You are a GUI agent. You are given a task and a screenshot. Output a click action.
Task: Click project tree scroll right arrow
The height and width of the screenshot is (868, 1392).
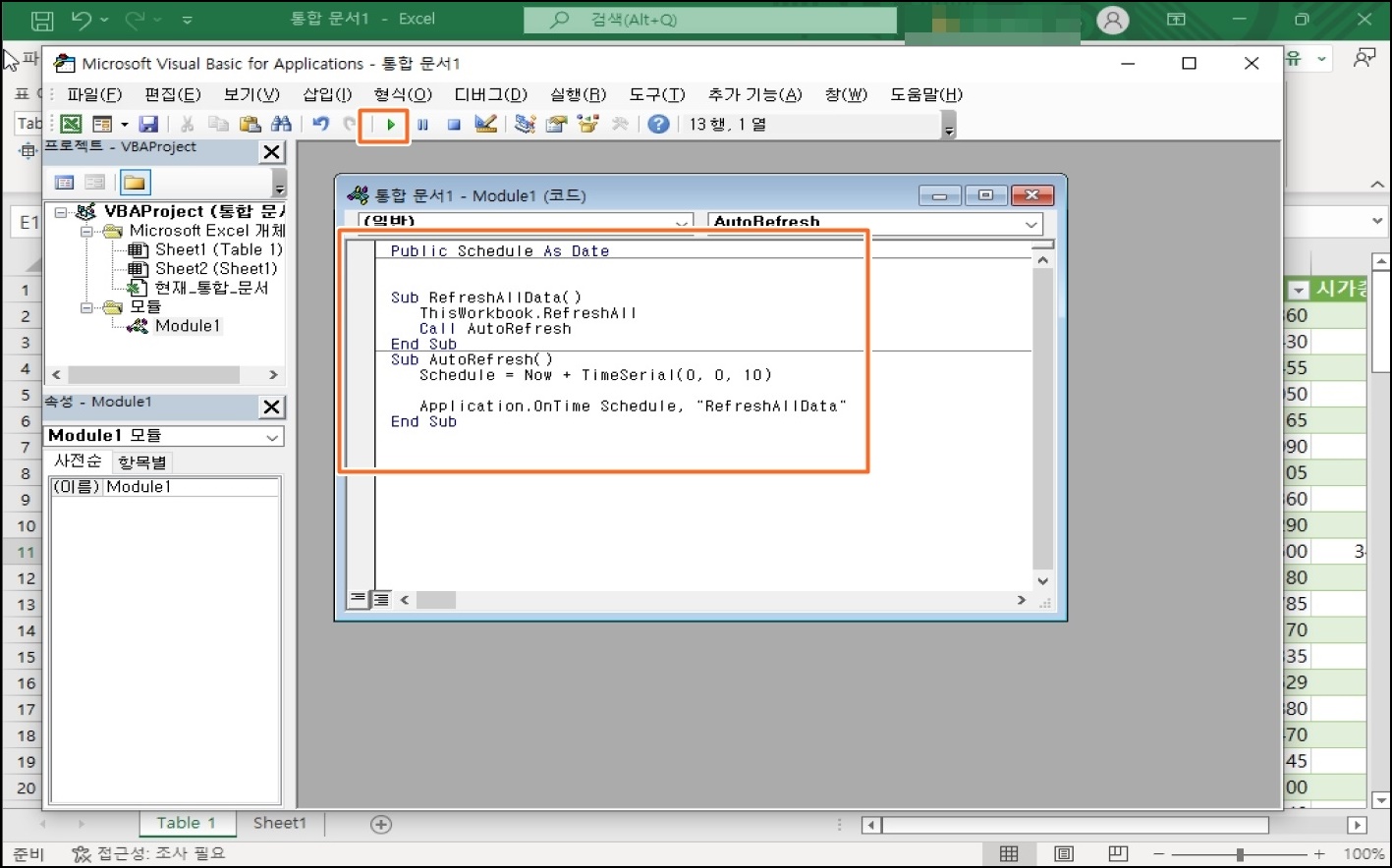pyautogui.click(x=273, y=375)
